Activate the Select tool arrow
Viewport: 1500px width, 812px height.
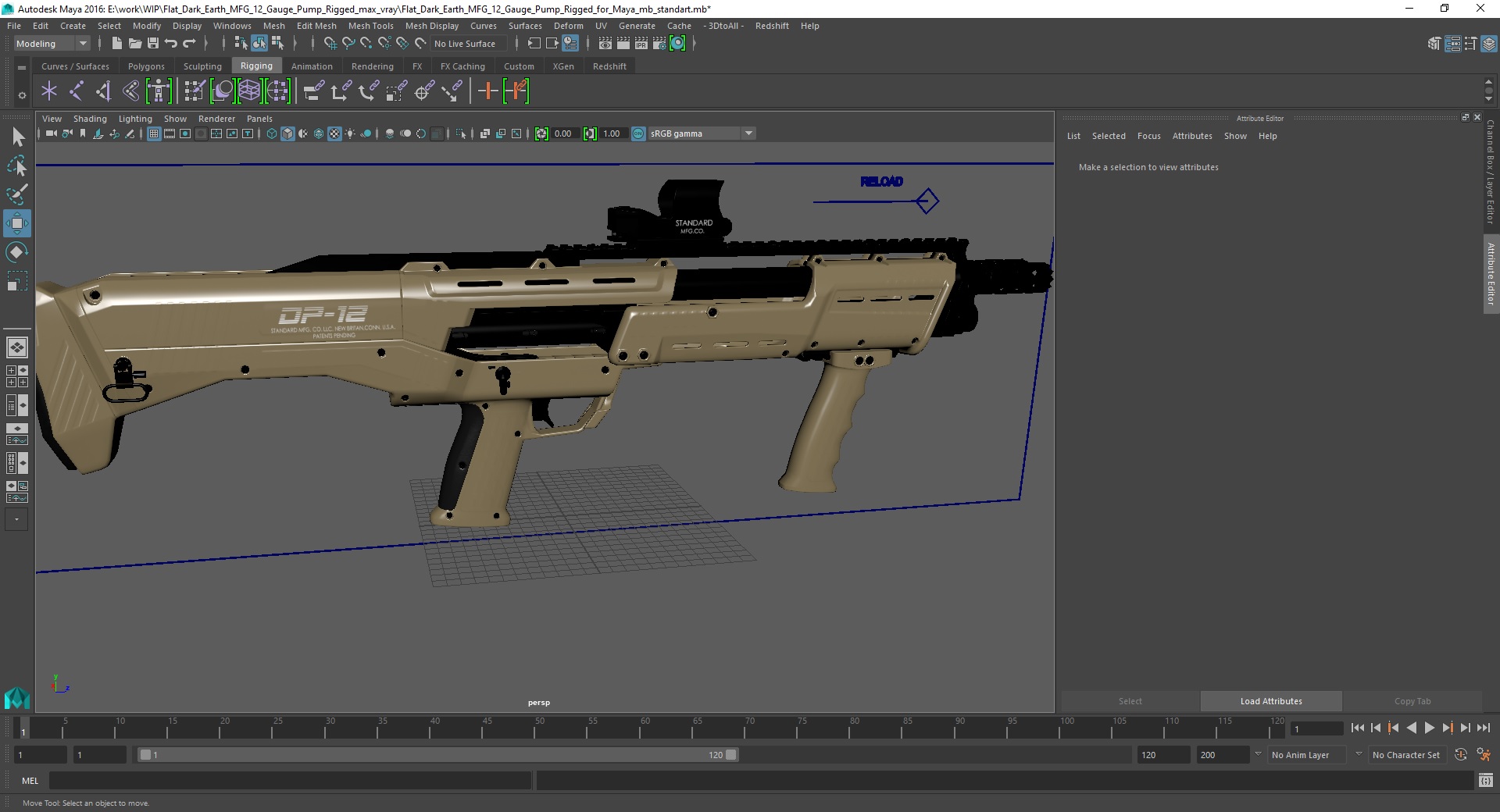pos(17,137)
